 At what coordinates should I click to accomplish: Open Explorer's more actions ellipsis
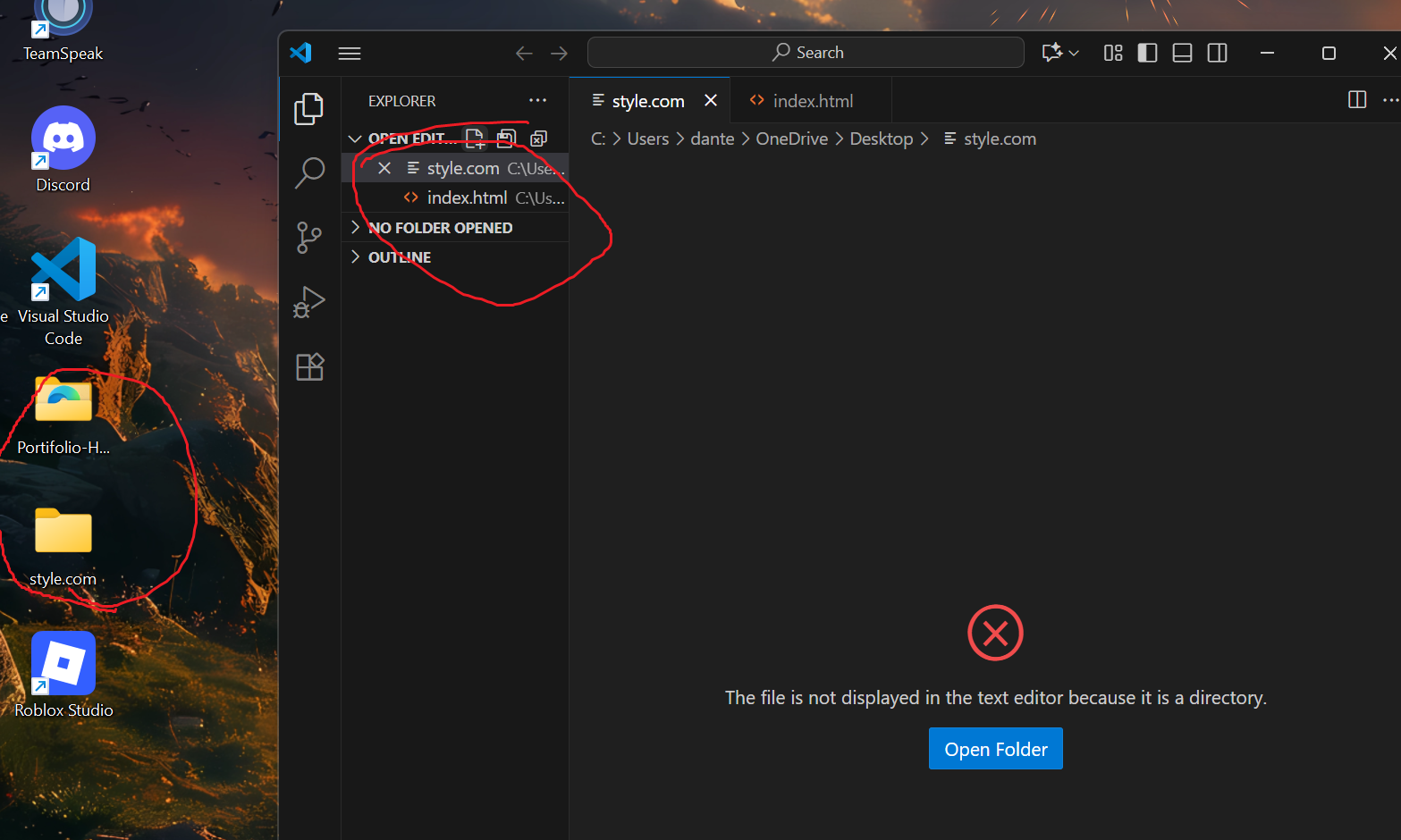point(537,100)
